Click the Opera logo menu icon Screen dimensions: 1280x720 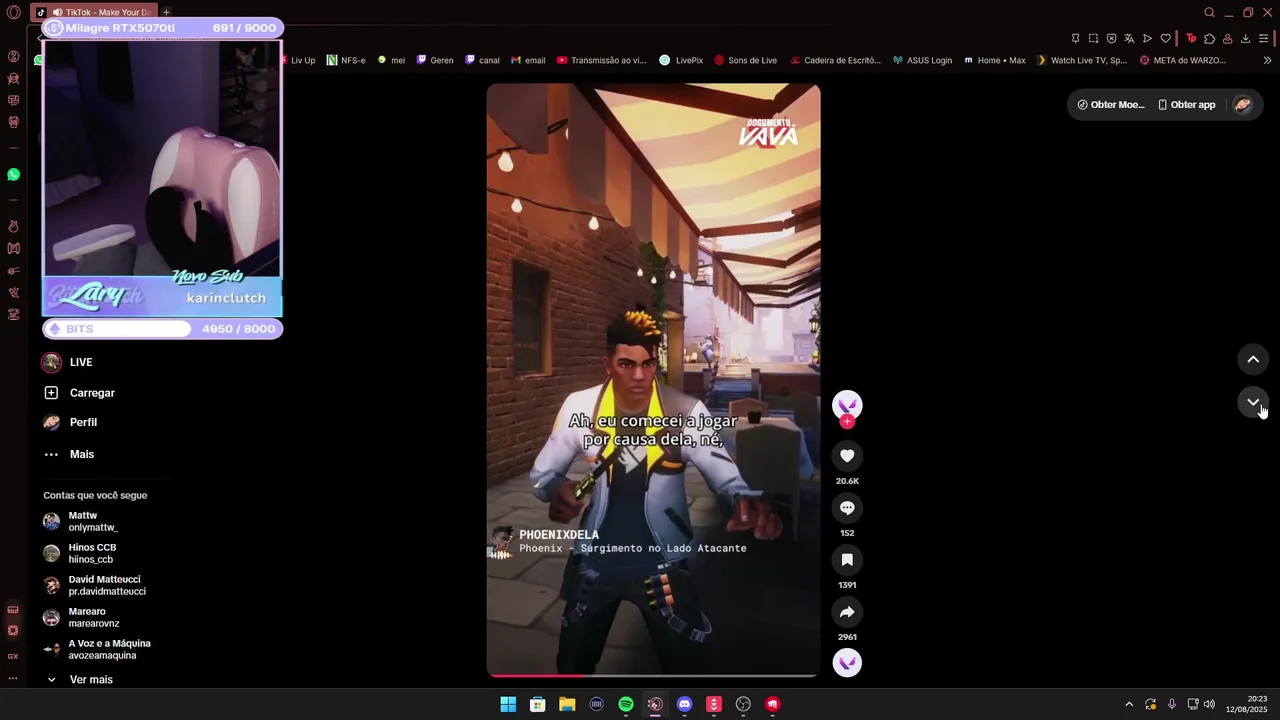coord(13,12)
